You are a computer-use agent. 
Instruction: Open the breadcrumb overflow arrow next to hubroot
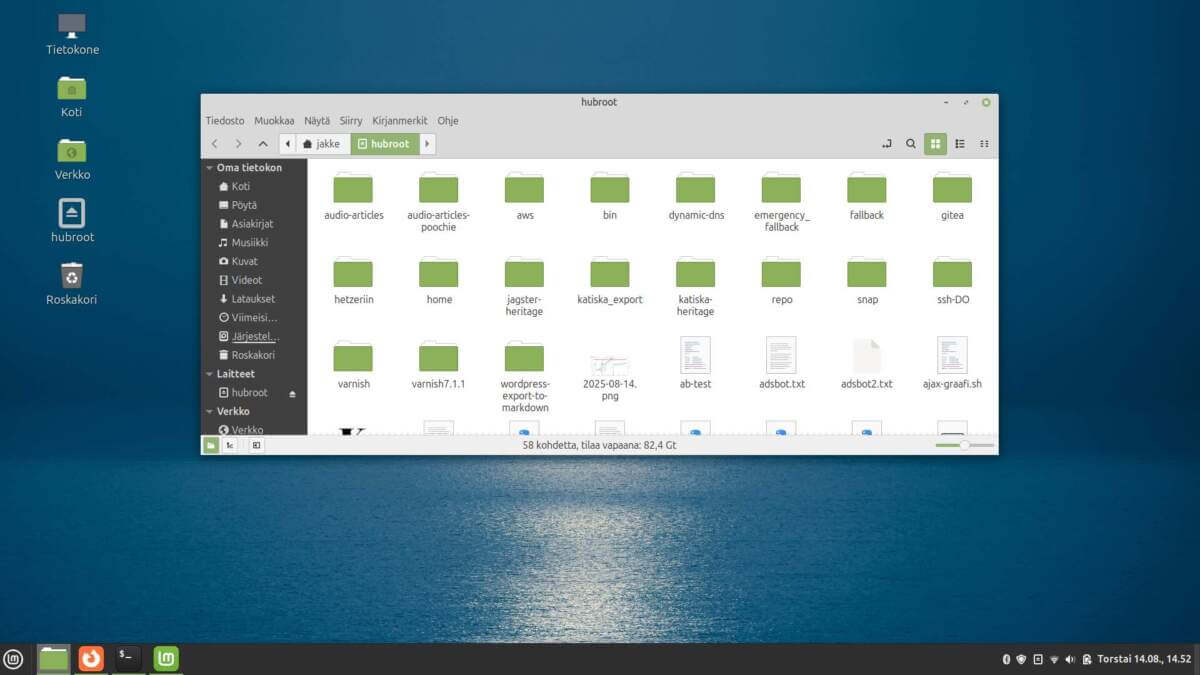tap(427, 143)
